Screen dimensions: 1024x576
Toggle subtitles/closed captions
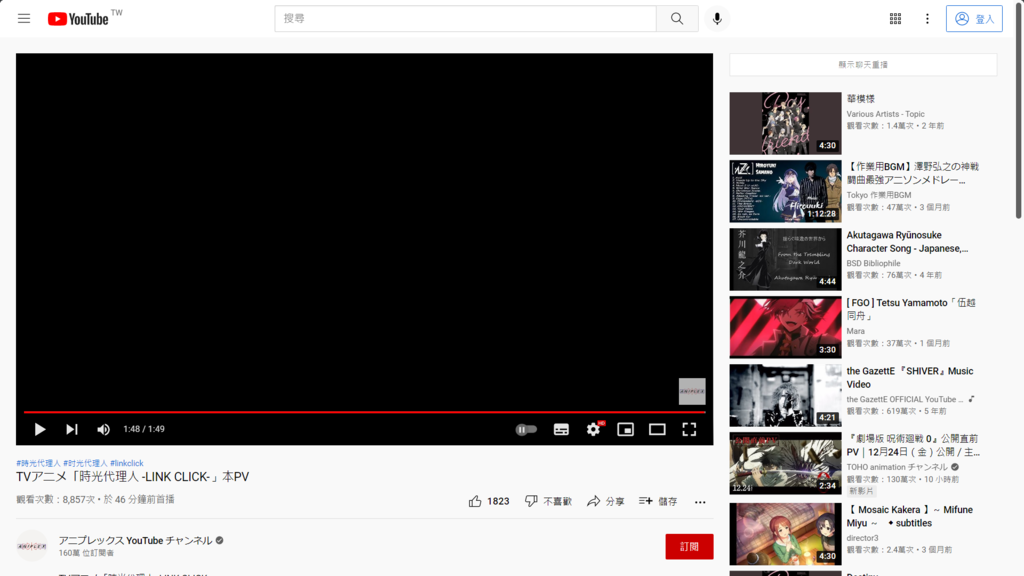pos(561,429)
